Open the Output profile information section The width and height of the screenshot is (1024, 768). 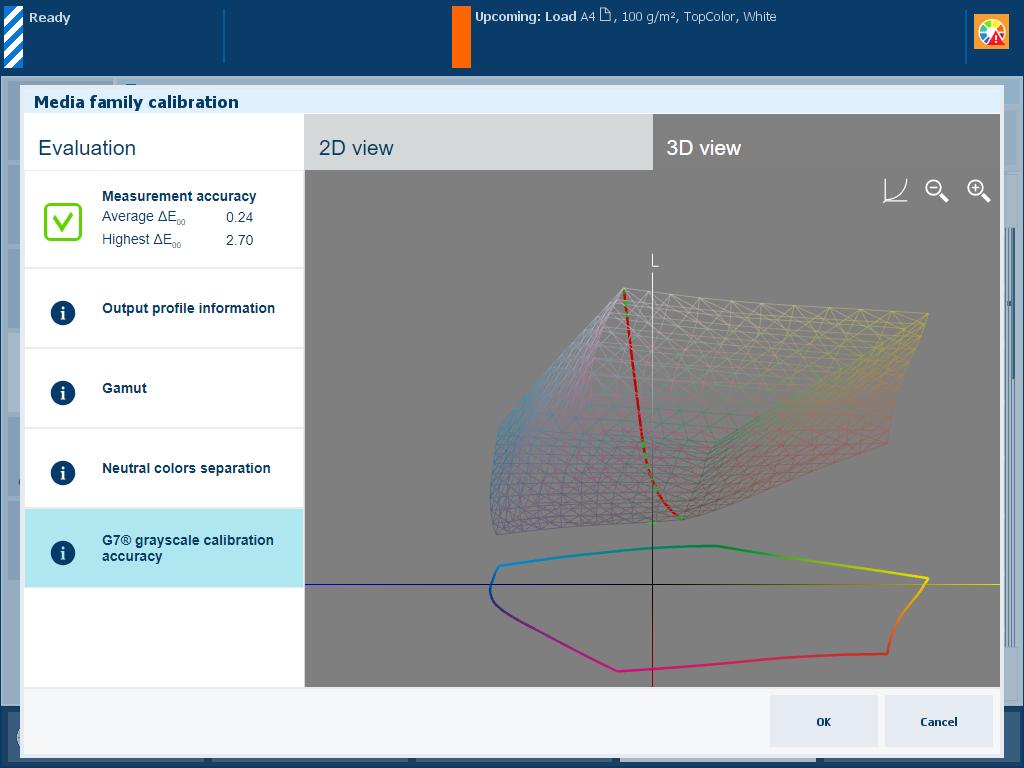click(x=188, y=309)
